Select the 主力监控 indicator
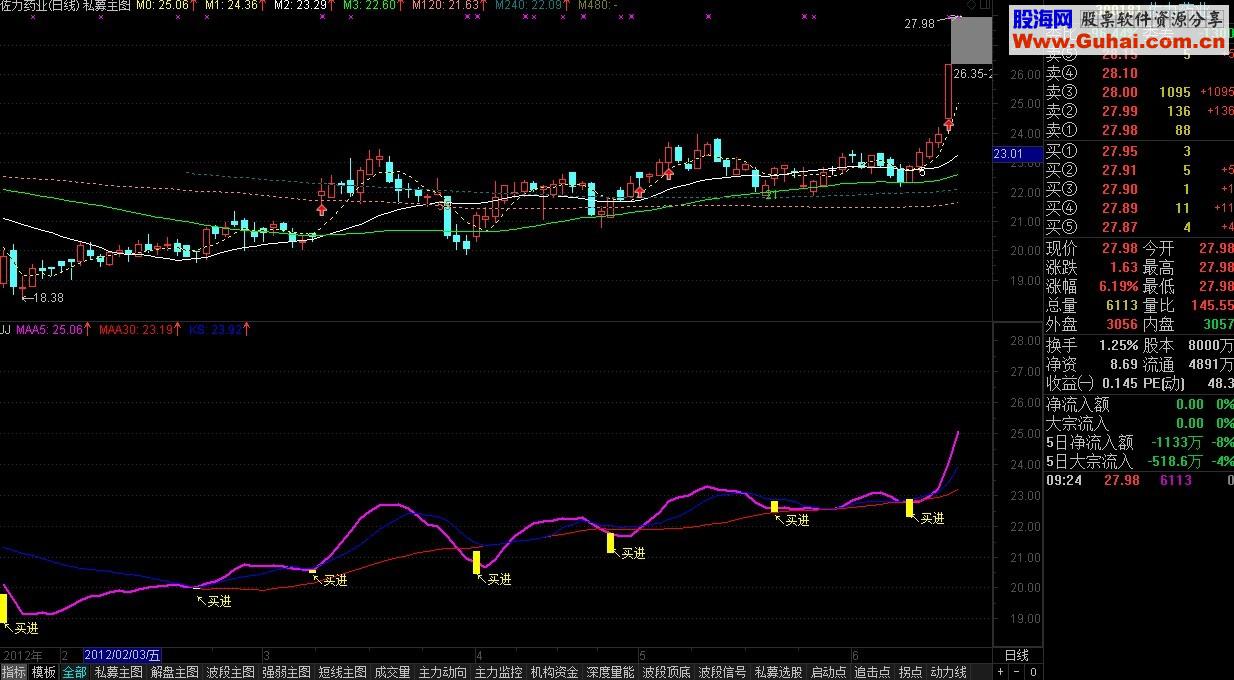Screen dimensions: 1234x680 pyautogui.click(x=498, y=672)
